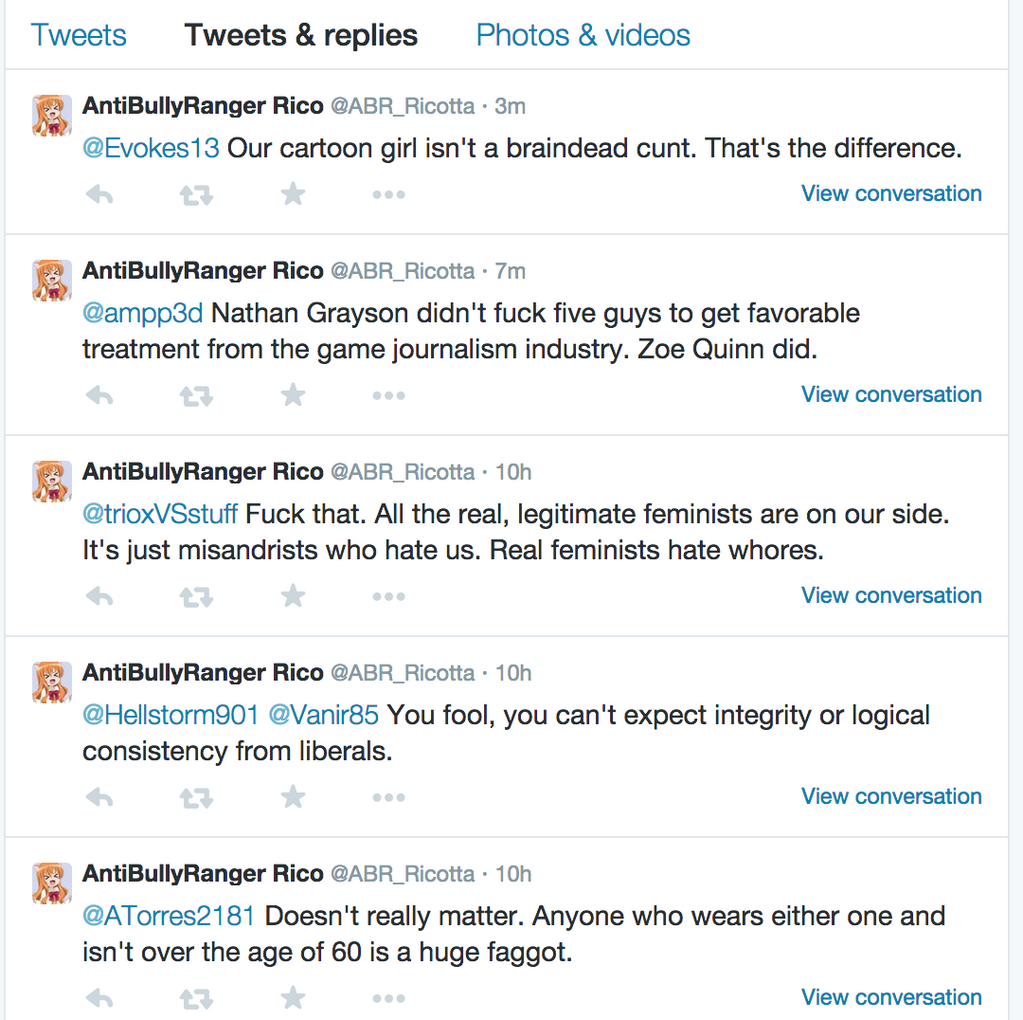Retweet the tweet mentioning @Hellstorm901 and @Vanir85

pyautogui.click(x=196, y=797)
